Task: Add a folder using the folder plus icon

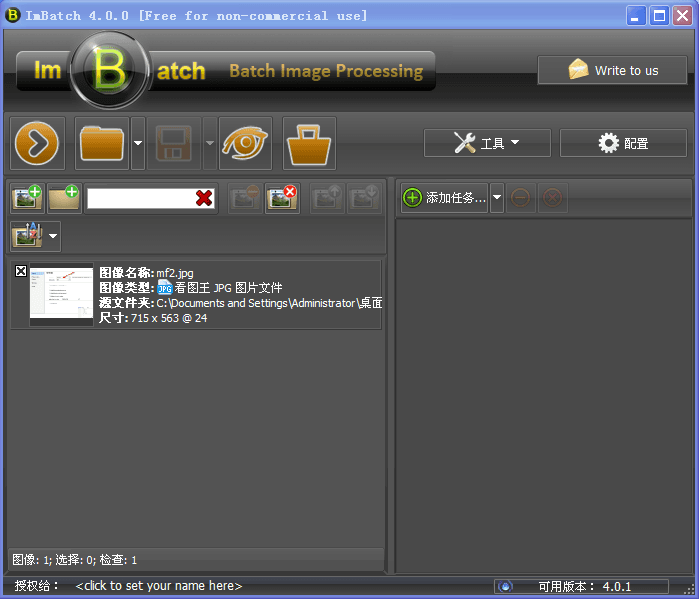Action: tap(65, 198)
